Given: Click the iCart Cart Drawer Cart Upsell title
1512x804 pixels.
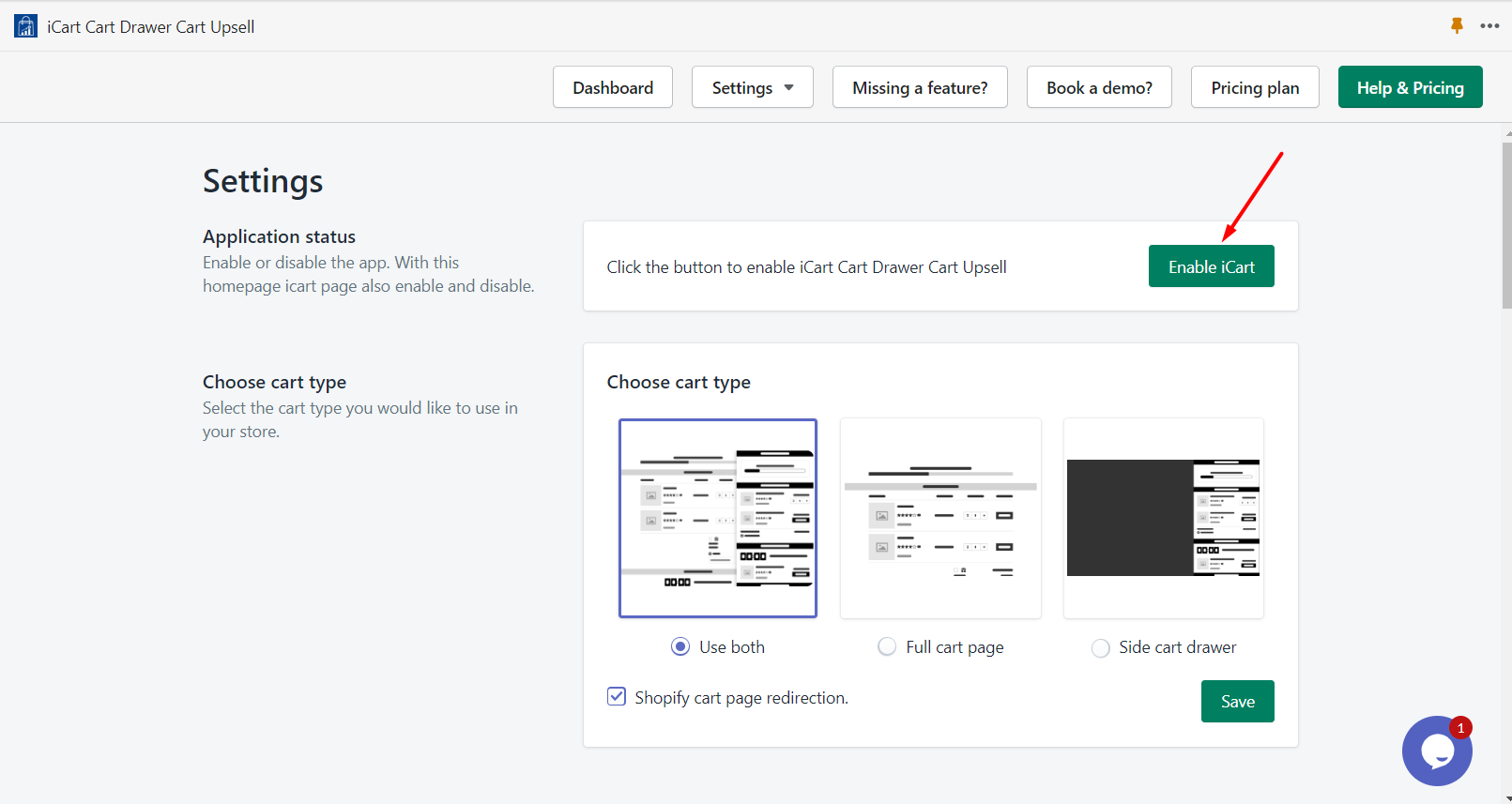Looking at the screenshot, I should (x=151, y=26).
